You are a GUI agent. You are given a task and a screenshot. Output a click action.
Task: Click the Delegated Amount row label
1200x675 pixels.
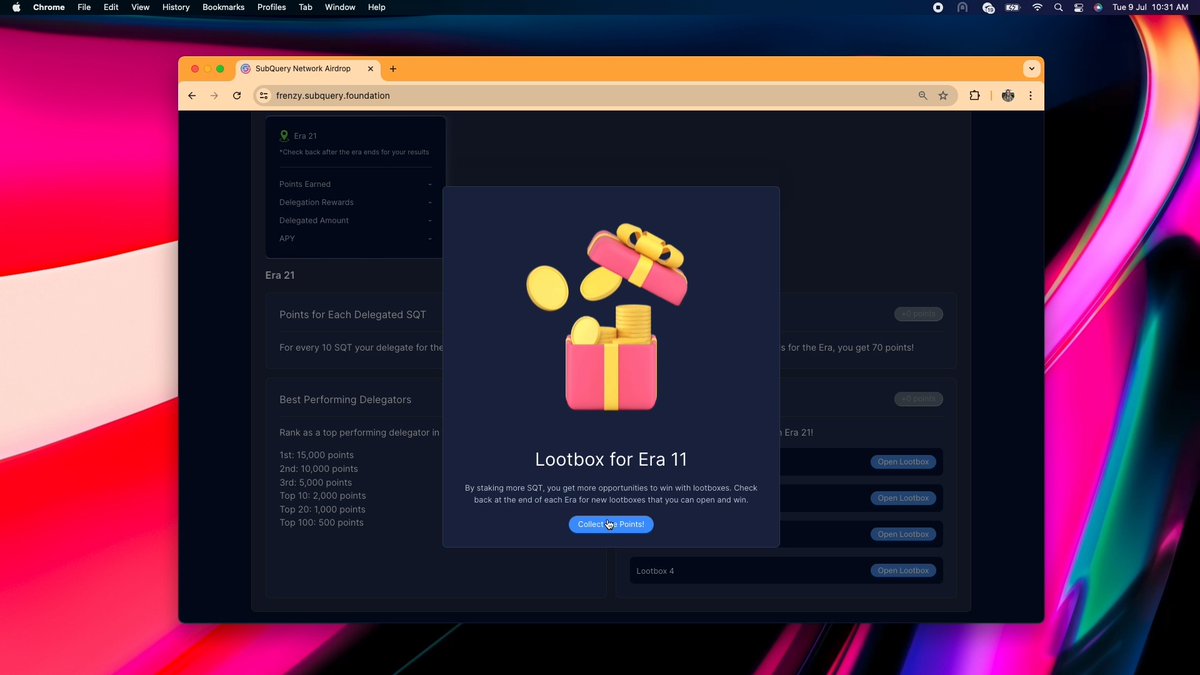(313, 220)
